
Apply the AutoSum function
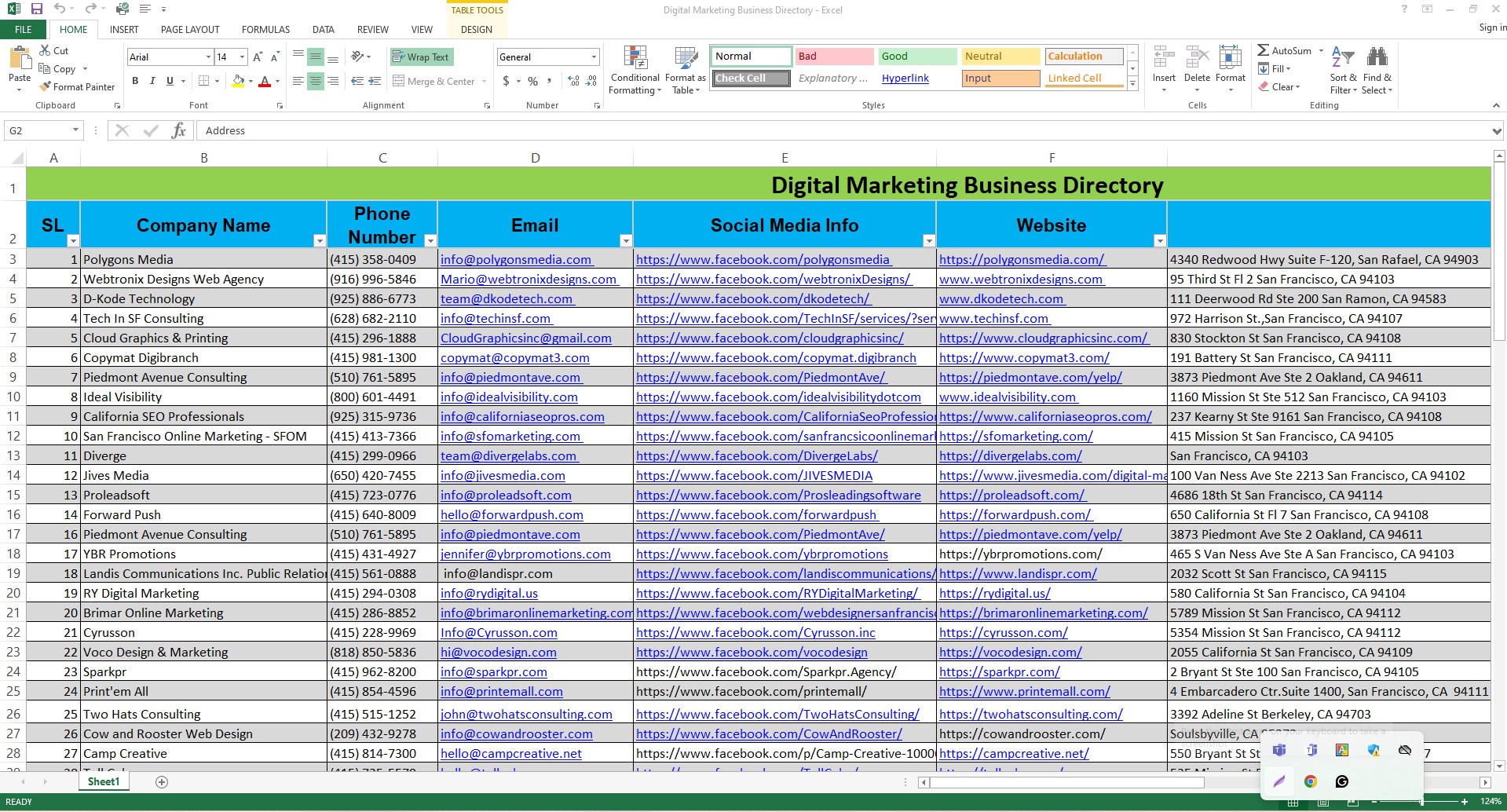coord(1286,49)
